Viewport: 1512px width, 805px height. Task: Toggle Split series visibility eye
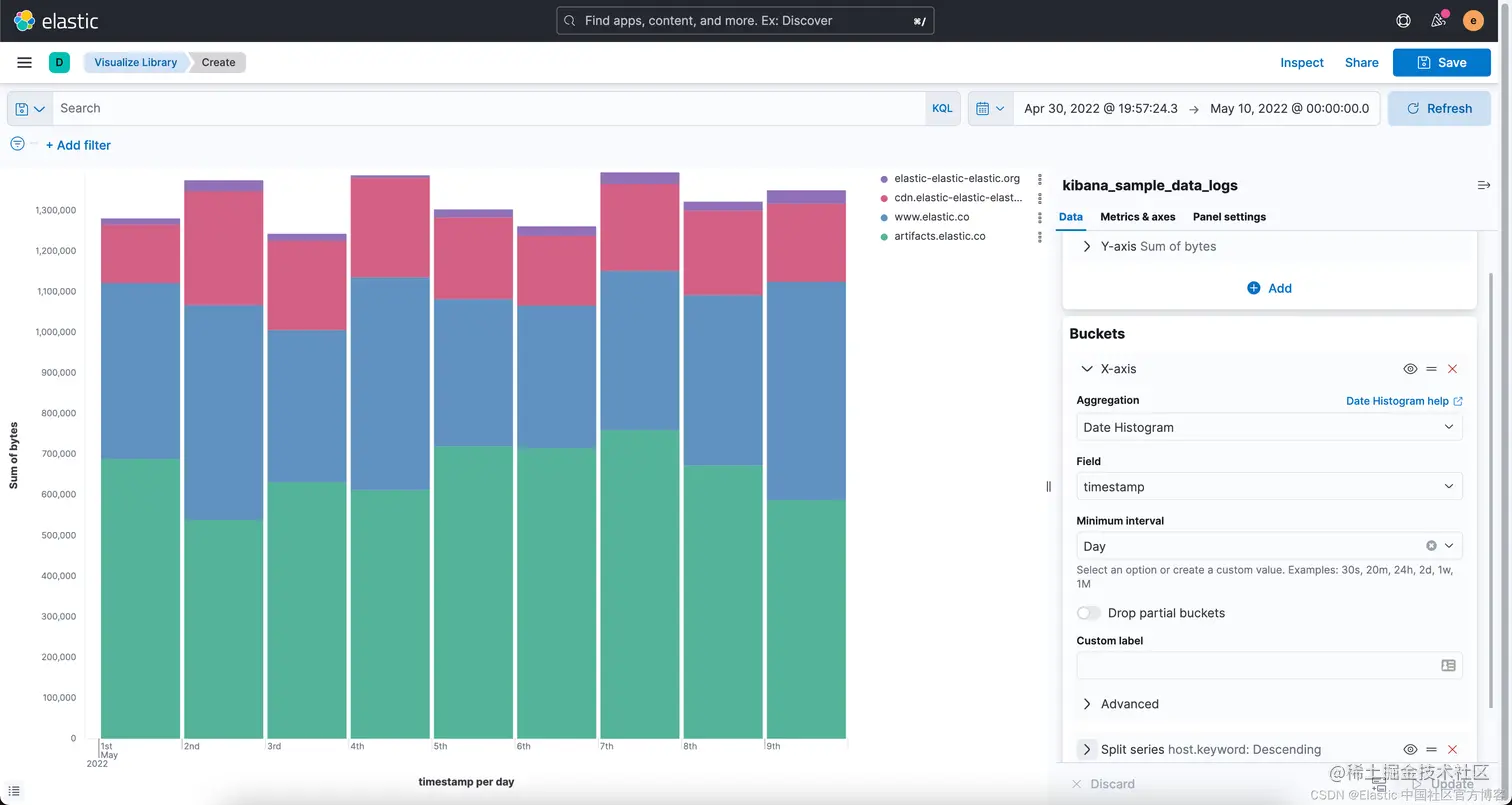tap(1410, 749)
